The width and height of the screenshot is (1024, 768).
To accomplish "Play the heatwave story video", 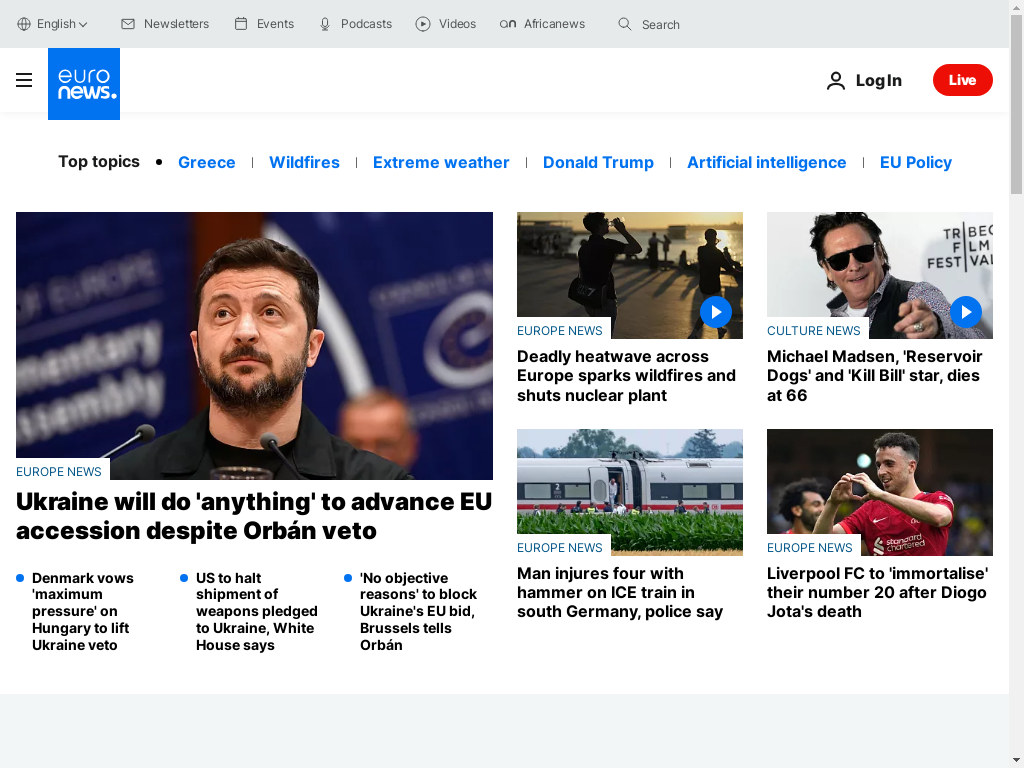I will point(716,312).
